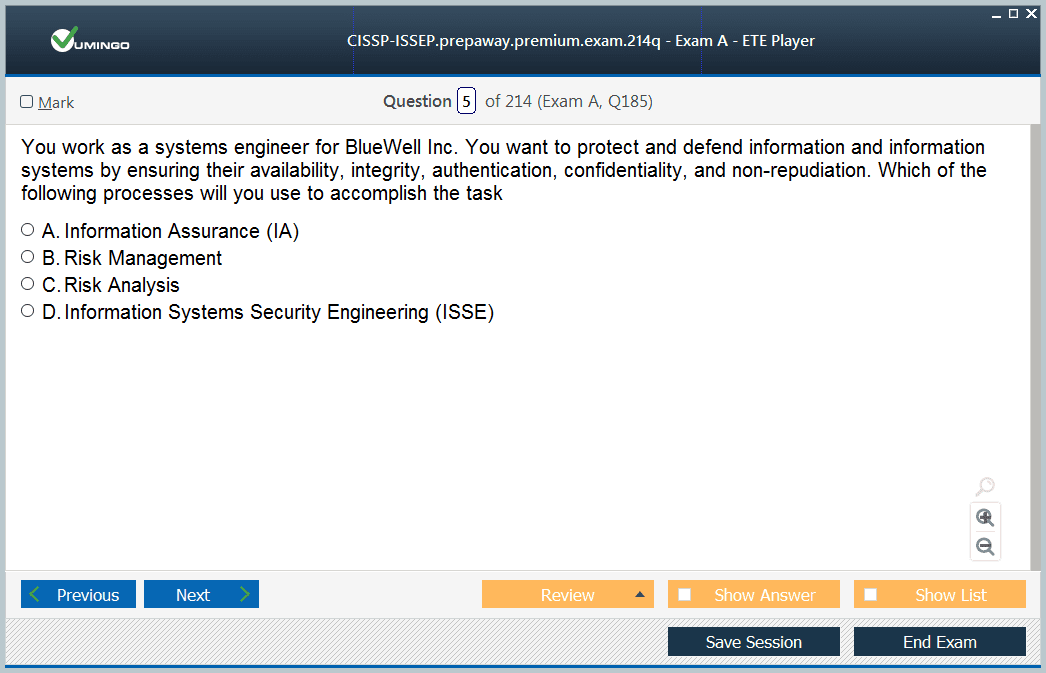Screen dimensions: 1046x673
Task: Click the reset zoom magnifier icon
Action: [985, 487]
